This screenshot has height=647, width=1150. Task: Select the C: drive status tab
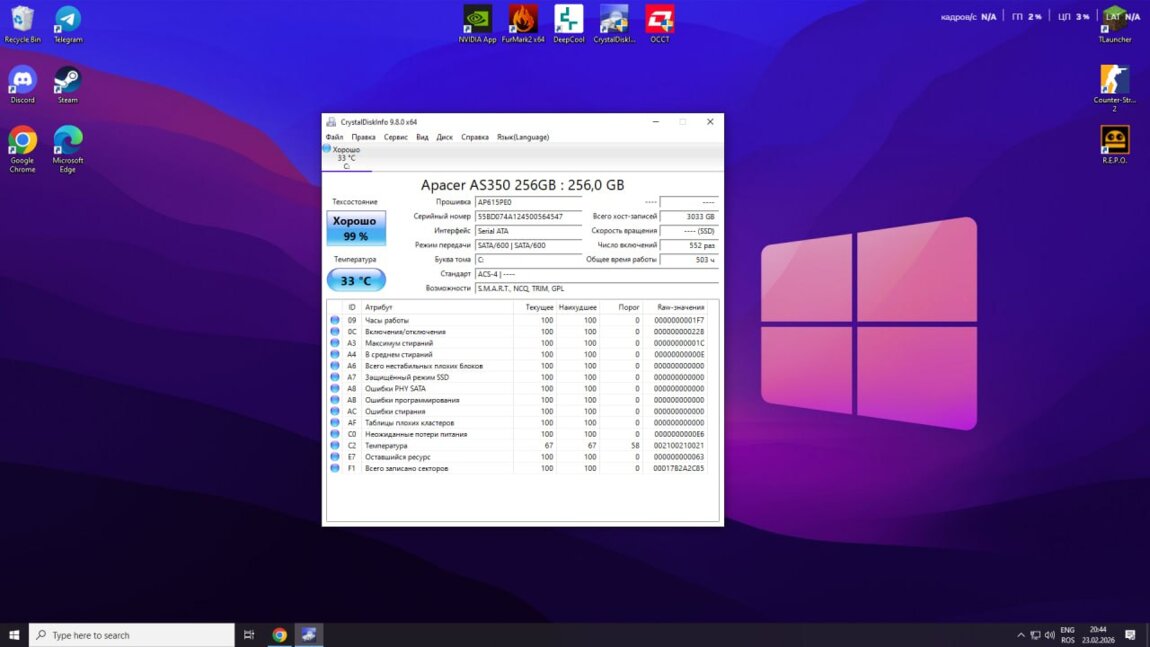tap(346, 158)
